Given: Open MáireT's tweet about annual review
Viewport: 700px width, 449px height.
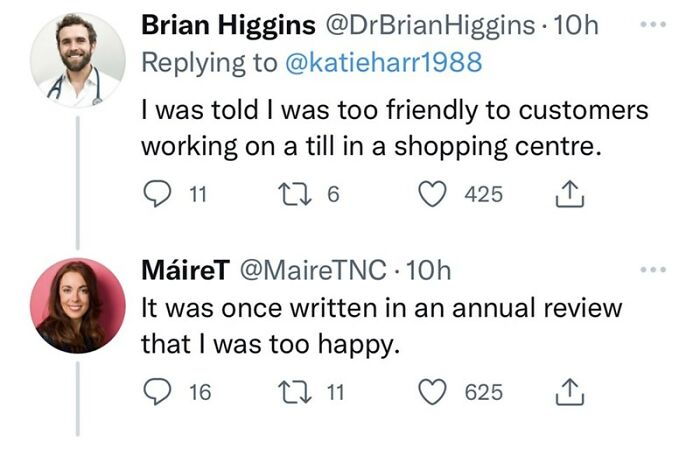Looking at the screenshot, I should (380, 327).
